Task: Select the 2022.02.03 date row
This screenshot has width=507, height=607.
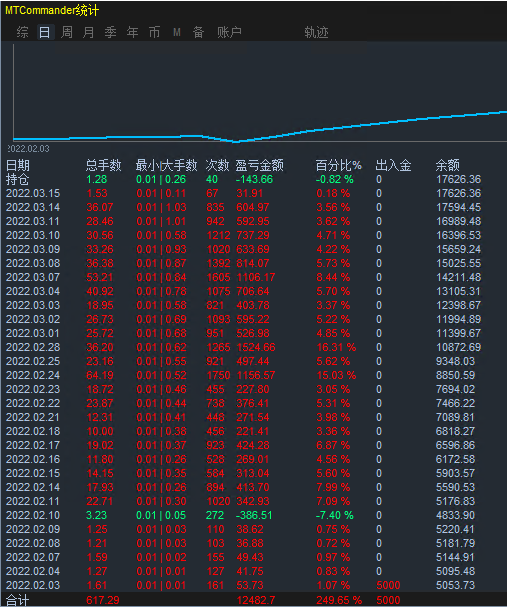Action: pyautogui.click(x=33, y=585)
